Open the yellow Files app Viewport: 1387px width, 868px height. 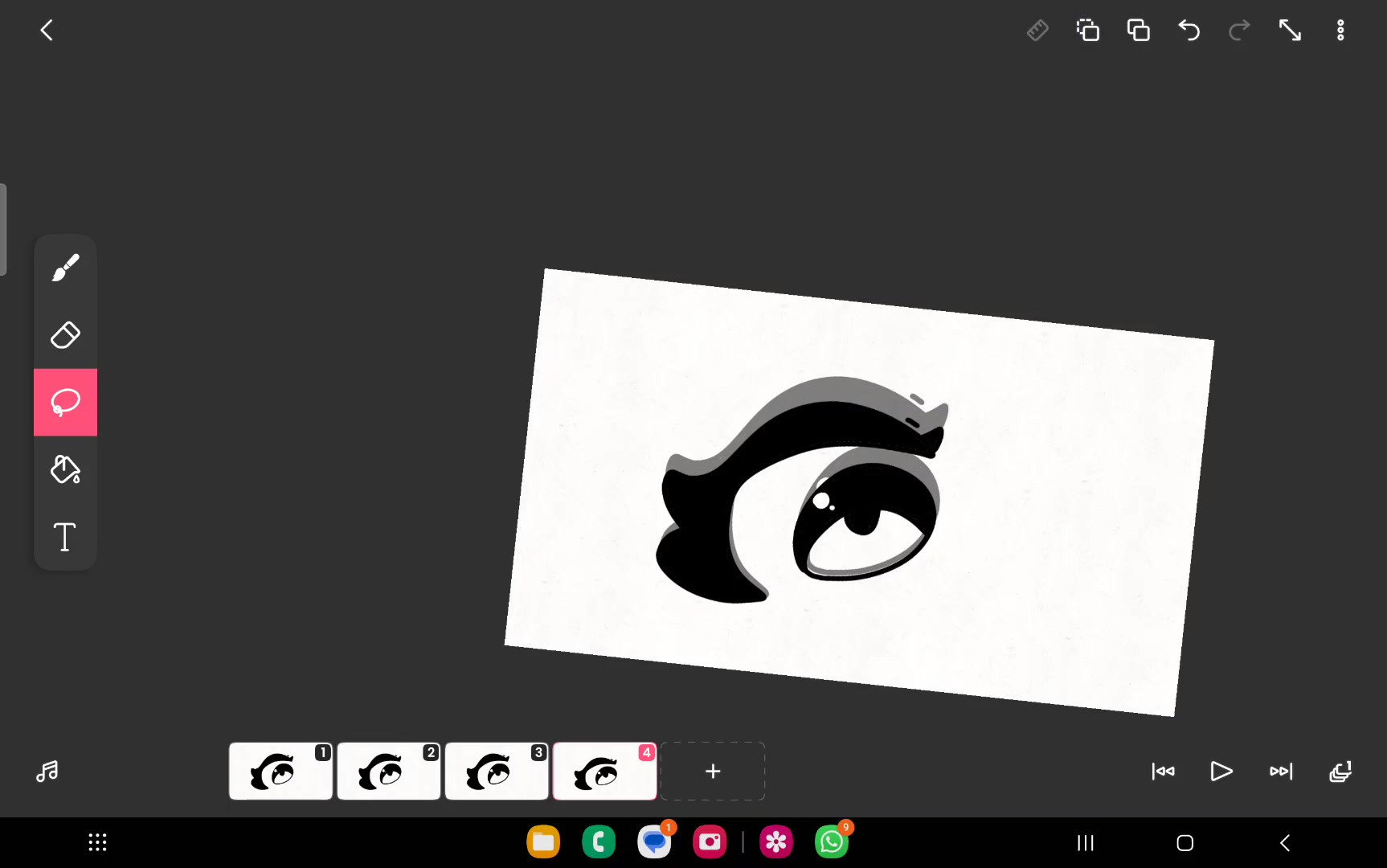click(x=543, y=842)
